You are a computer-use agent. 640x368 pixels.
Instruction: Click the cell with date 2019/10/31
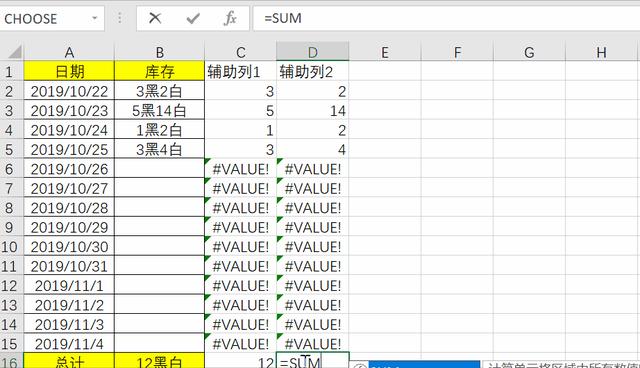(x=69, y=266)
